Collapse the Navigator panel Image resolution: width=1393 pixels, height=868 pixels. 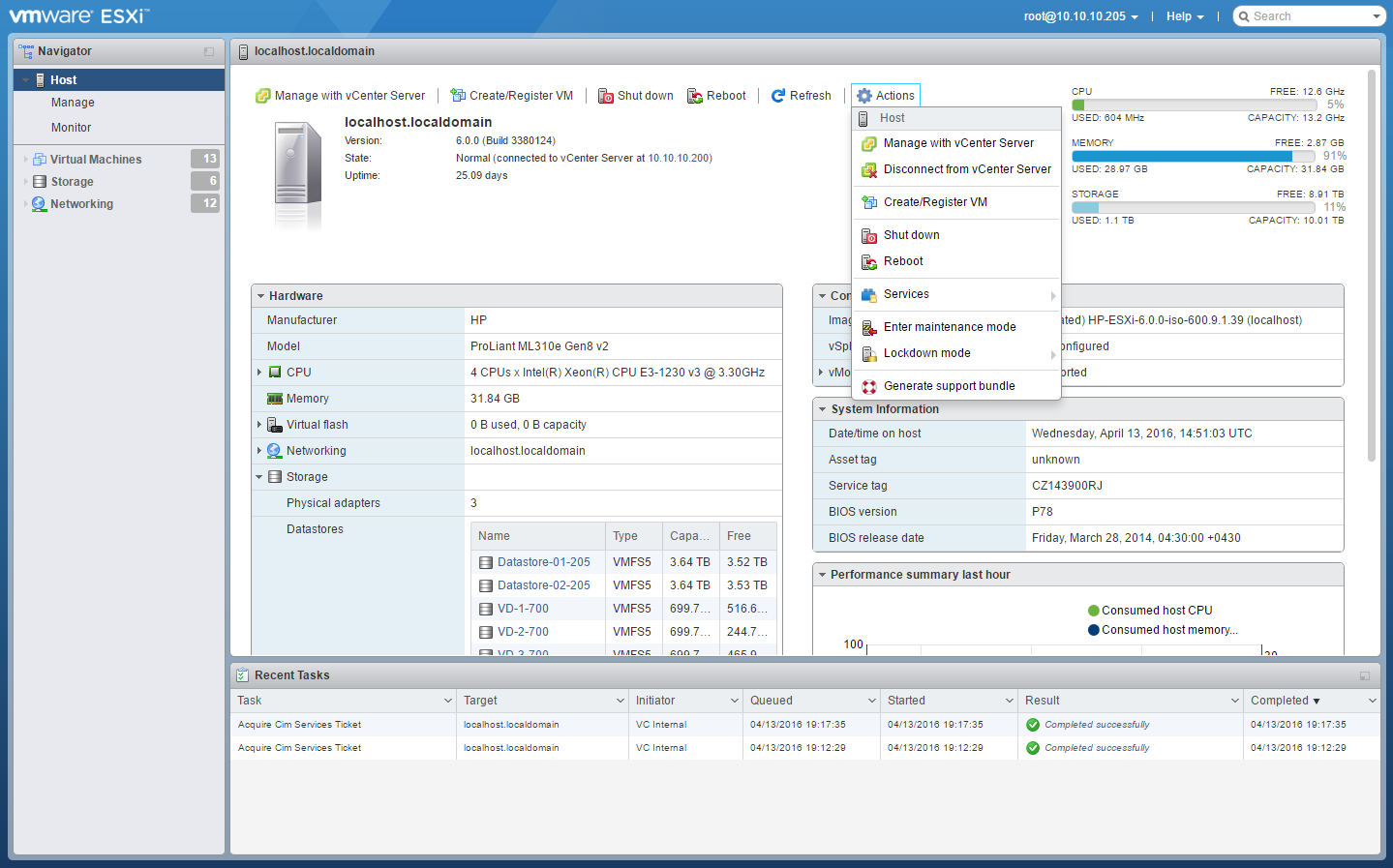pos(209,51)
